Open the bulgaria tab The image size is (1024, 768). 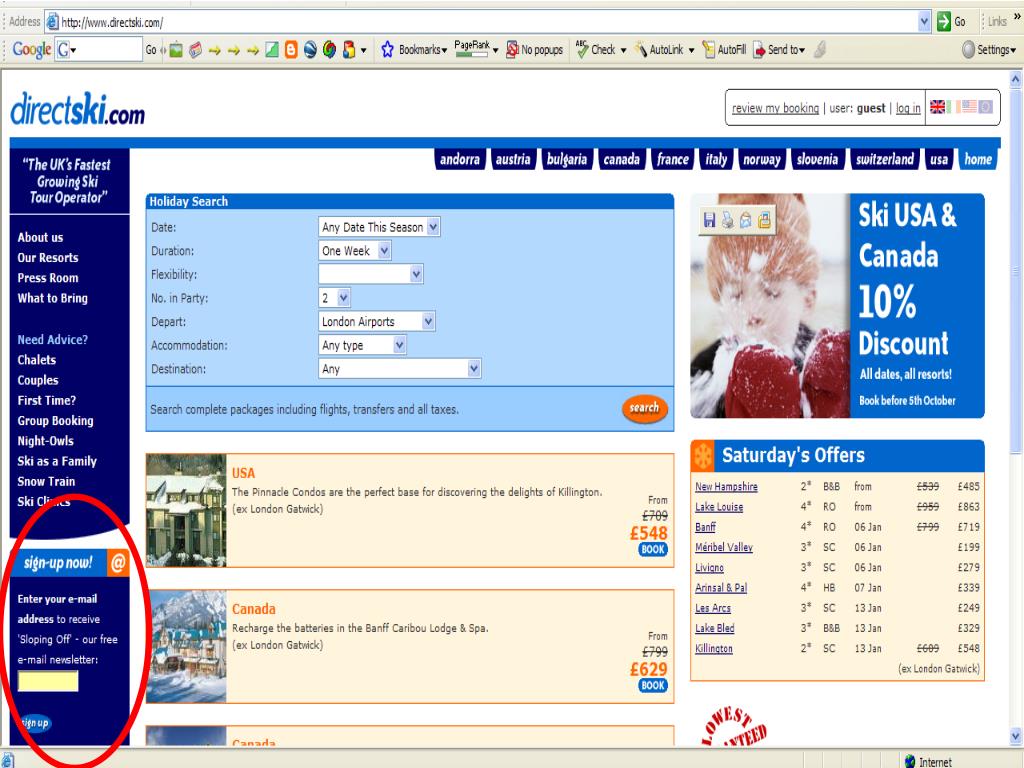coord(567,159)
